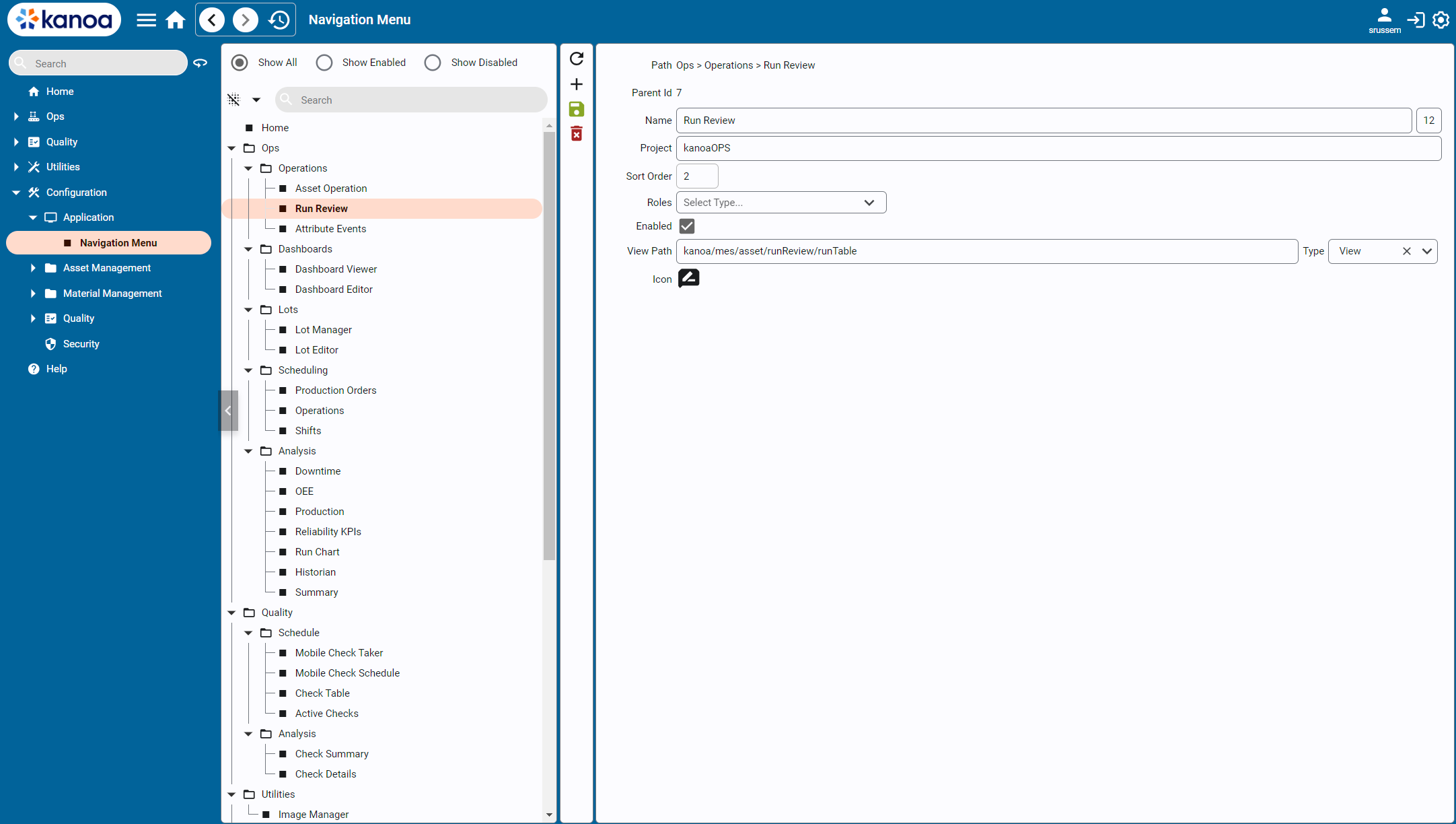Click the save icon in the toolbar
1456x824 pixels.
(x=578, y=108)
